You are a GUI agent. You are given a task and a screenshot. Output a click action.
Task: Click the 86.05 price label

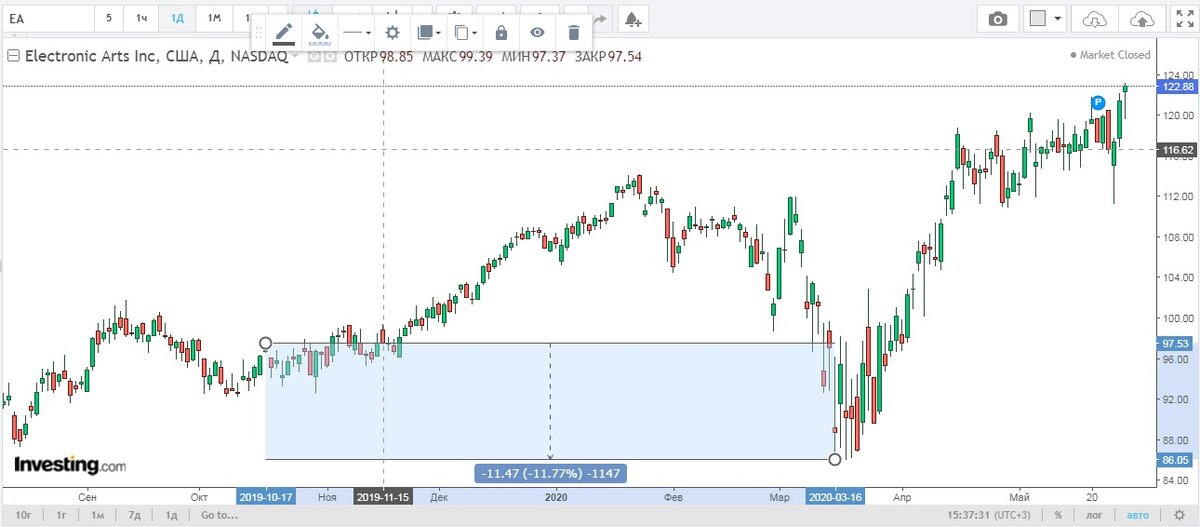pyautogui.click(x=1175, y=460)
